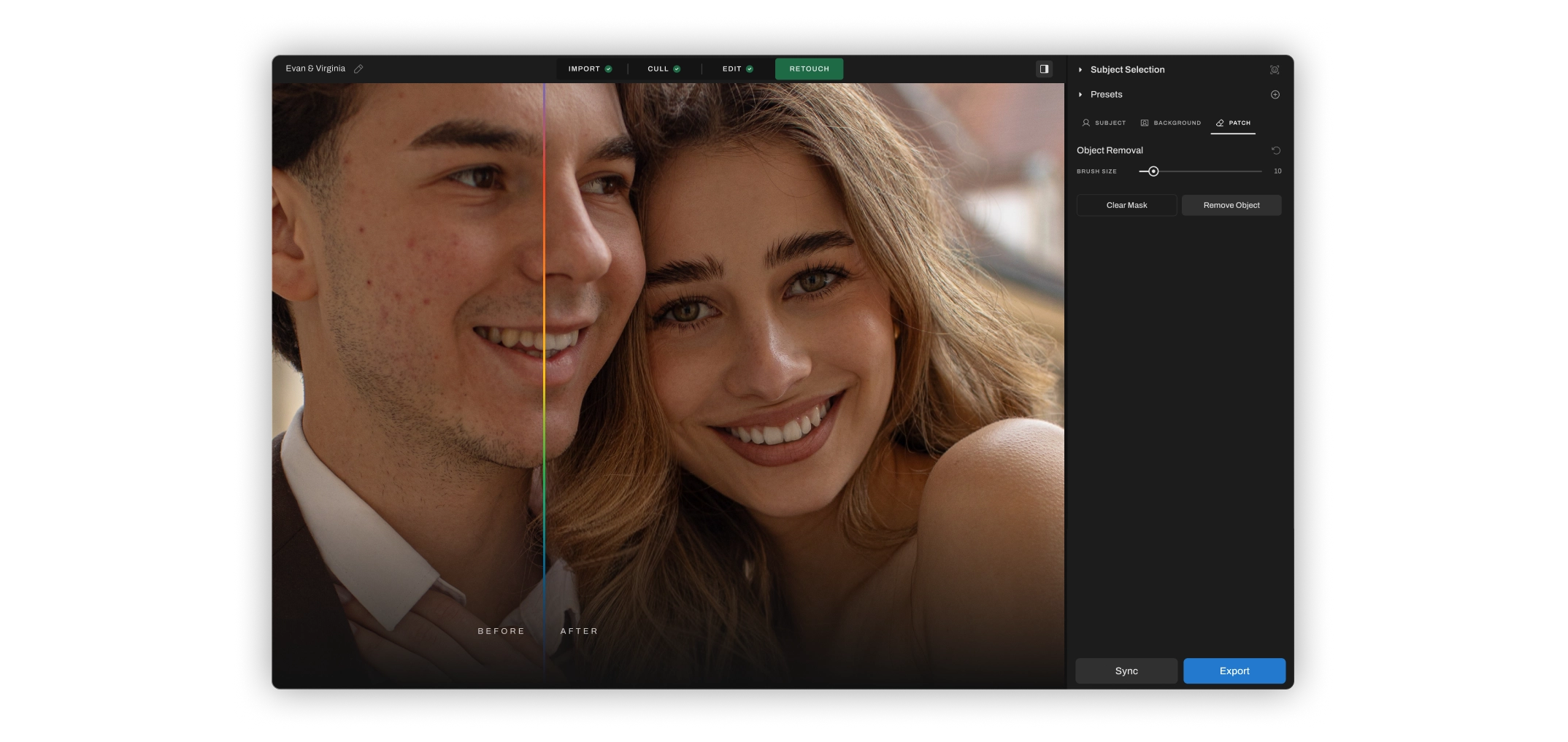Switch to the Subject tab
Screen dimensions: 1568x742
[x=1104, y=123]
